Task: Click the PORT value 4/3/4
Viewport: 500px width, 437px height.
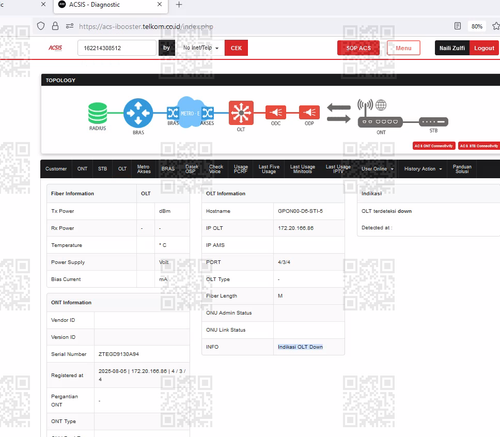Action: tap(284, 262)
